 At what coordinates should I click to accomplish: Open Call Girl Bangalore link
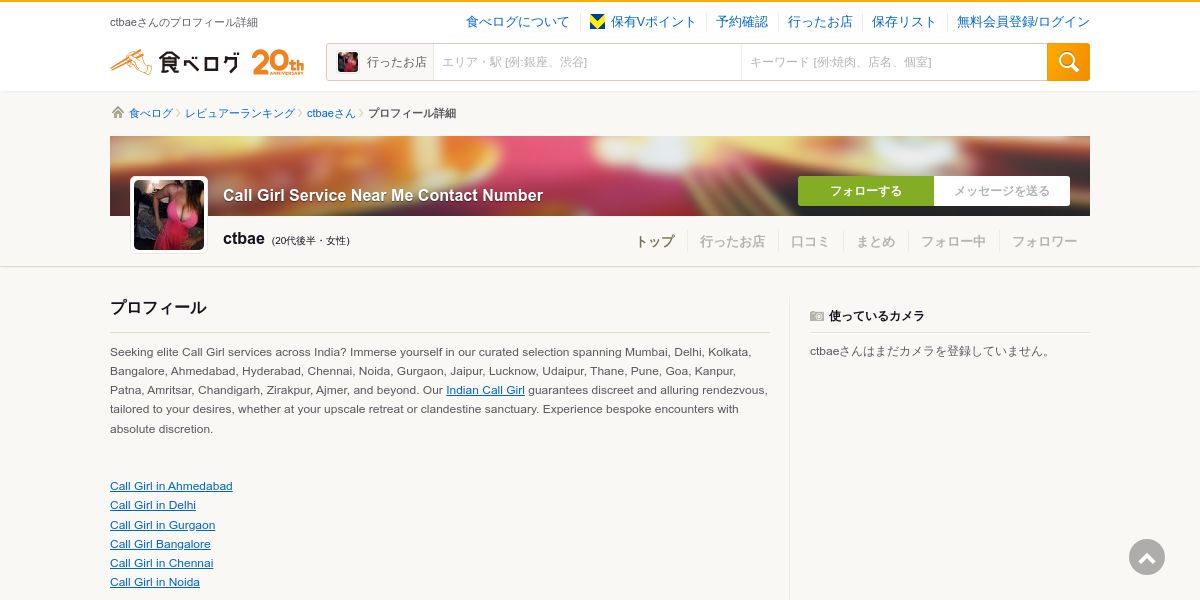click(x=160, y=544)
